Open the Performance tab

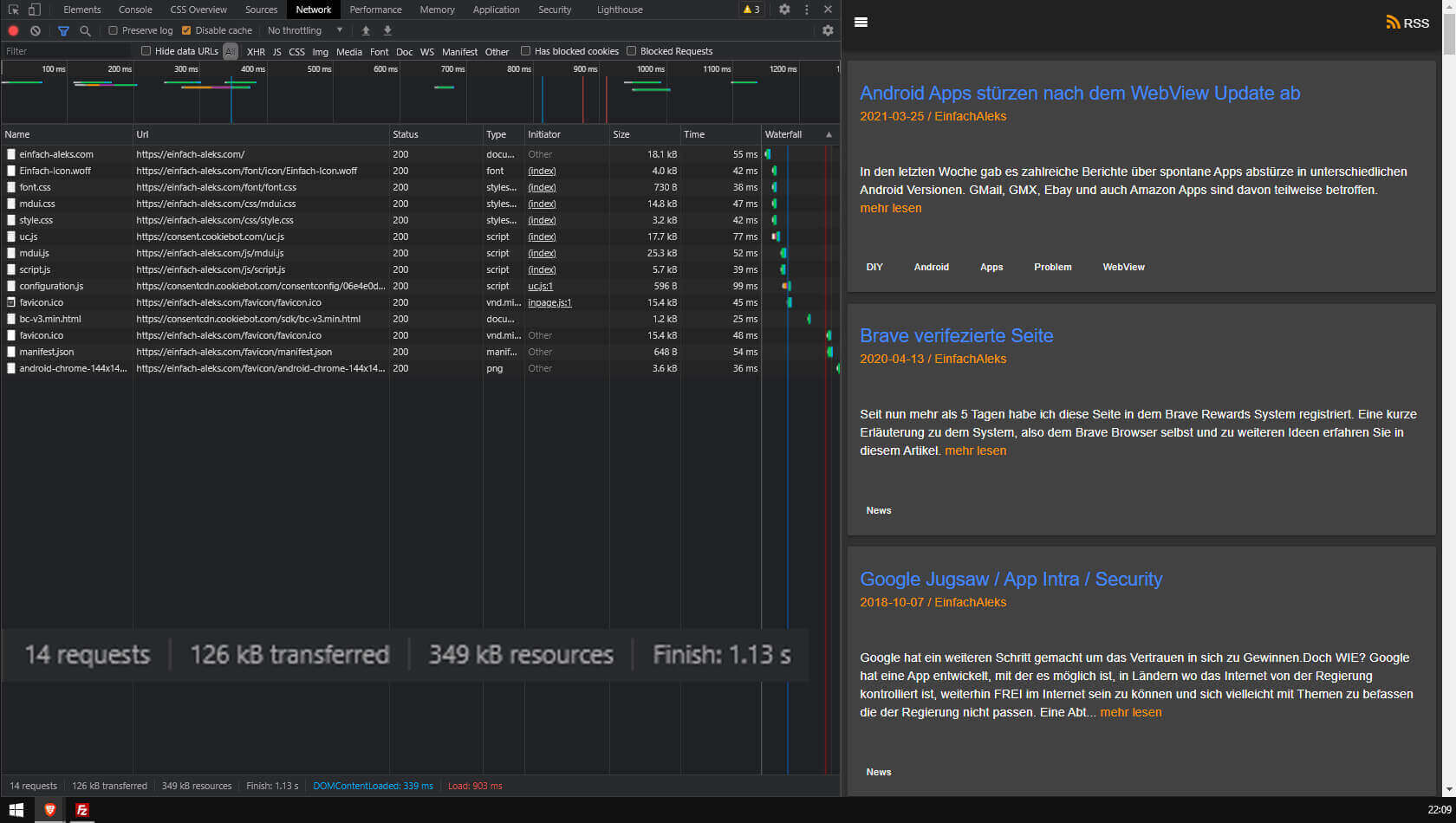375,10
